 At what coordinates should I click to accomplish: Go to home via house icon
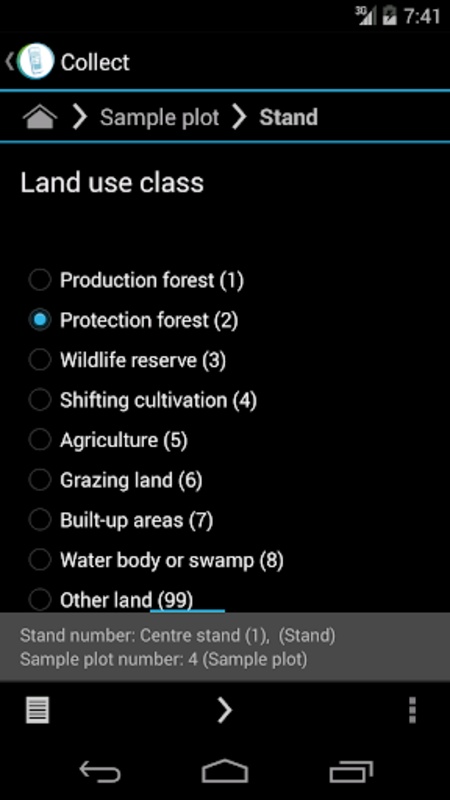click(40, 117)
